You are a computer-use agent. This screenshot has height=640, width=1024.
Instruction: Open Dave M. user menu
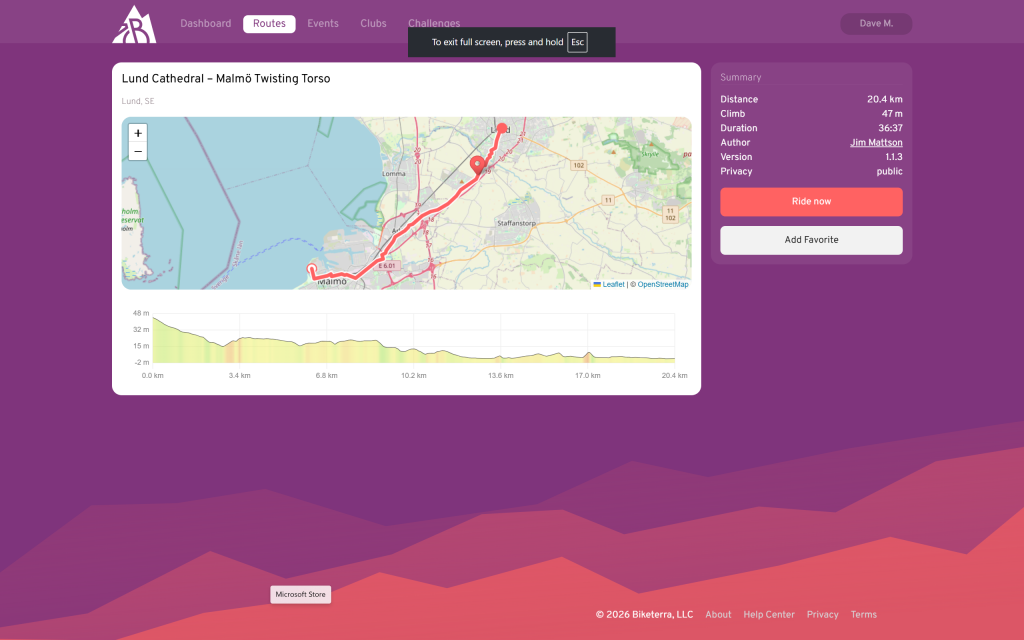pyautogui.click(x=876, y=24)
